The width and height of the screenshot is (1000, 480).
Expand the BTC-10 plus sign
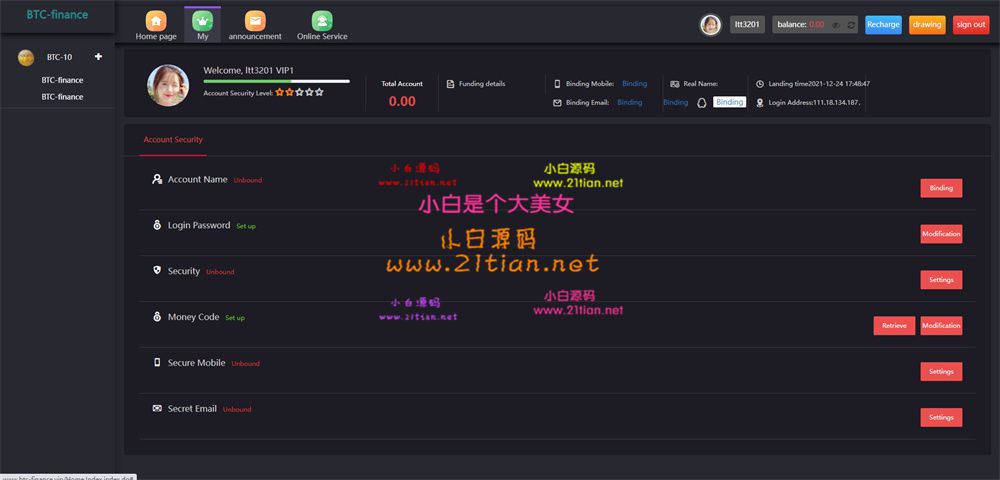pyautogui.click(x=98, y=57)
